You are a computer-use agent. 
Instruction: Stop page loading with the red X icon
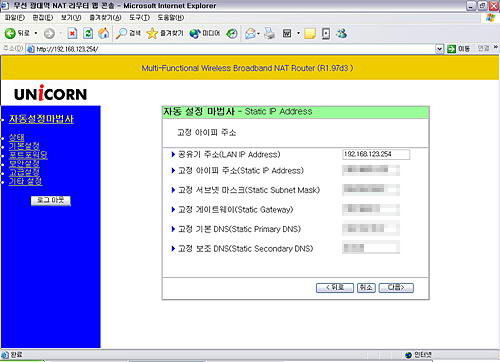click(72, 33)
